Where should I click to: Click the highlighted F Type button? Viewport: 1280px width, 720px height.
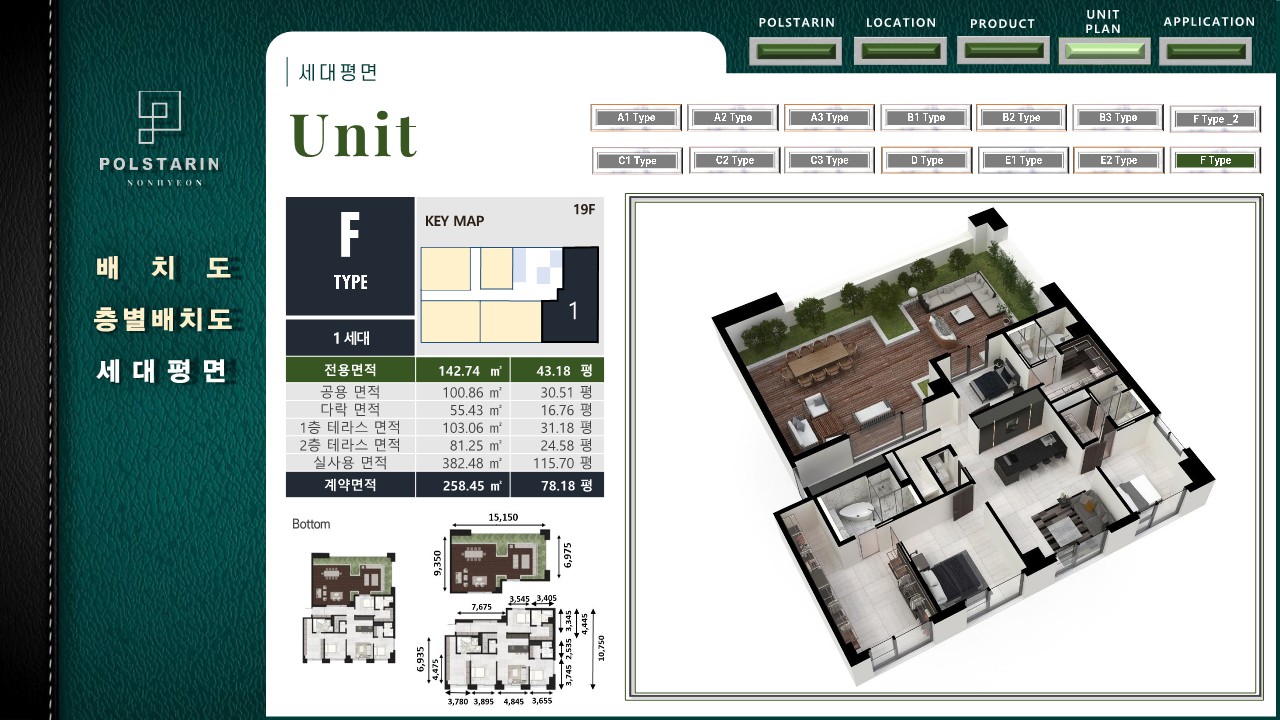coord(1215,161)
